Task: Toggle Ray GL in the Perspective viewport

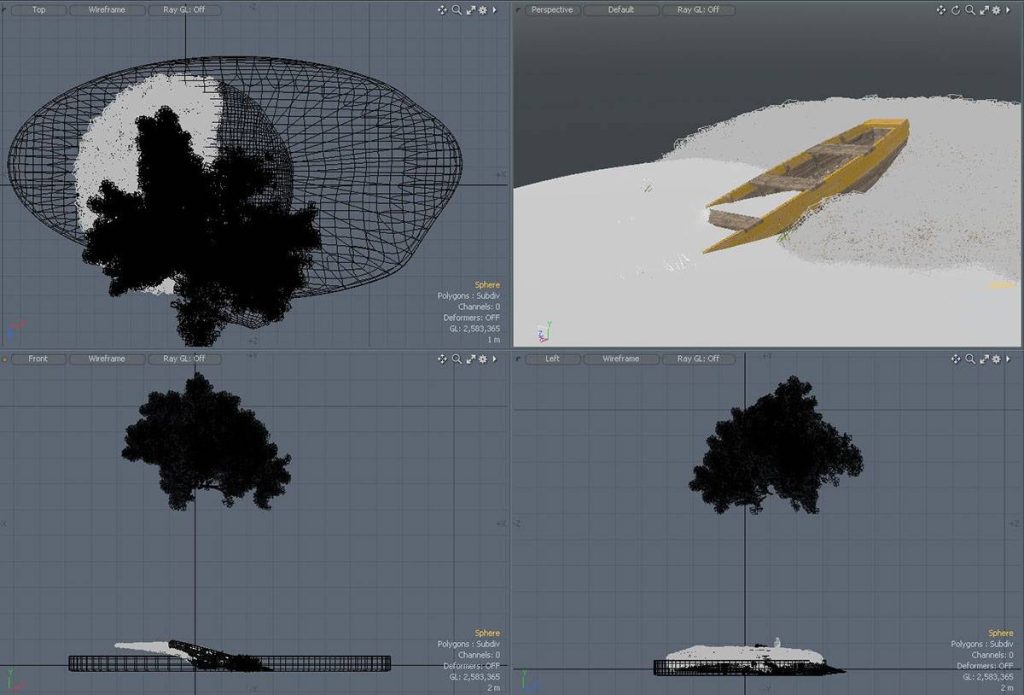Action: point(698,10)
